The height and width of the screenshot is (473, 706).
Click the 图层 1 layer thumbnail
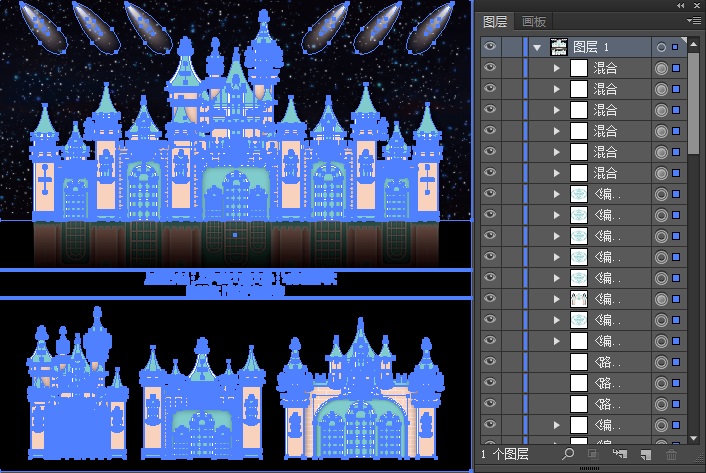(559, 47)
